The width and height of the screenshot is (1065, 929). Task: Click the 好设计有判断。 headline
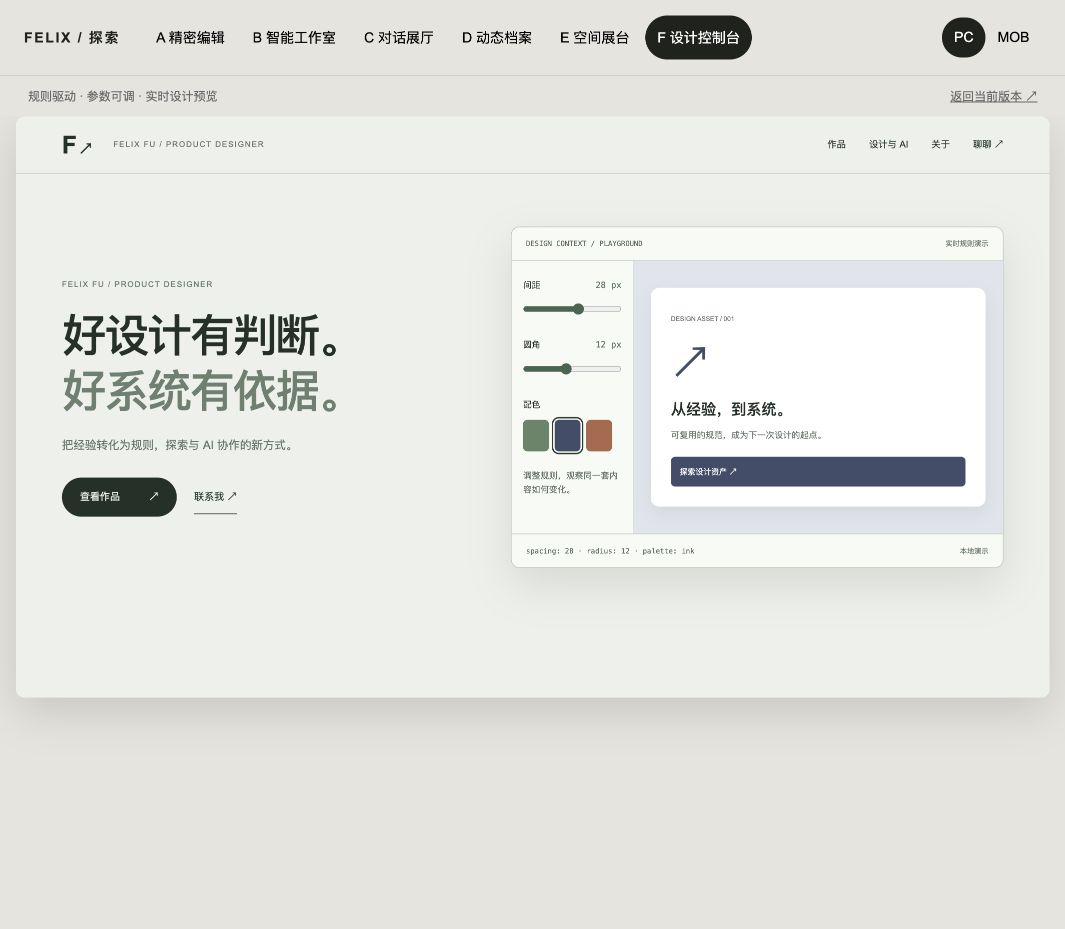202,335
